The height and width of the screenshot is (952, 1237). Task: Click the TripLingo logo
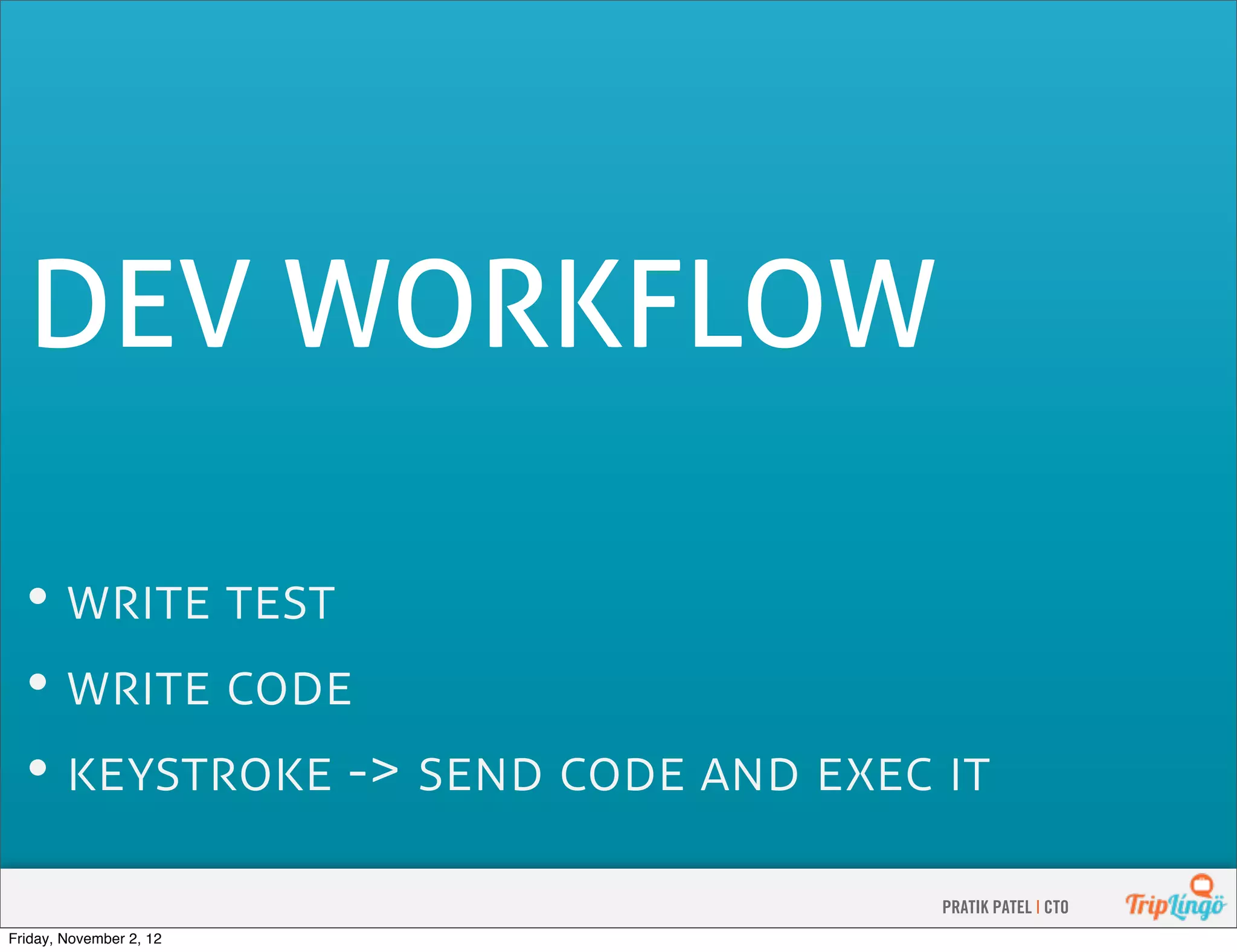click(1175, 898)
